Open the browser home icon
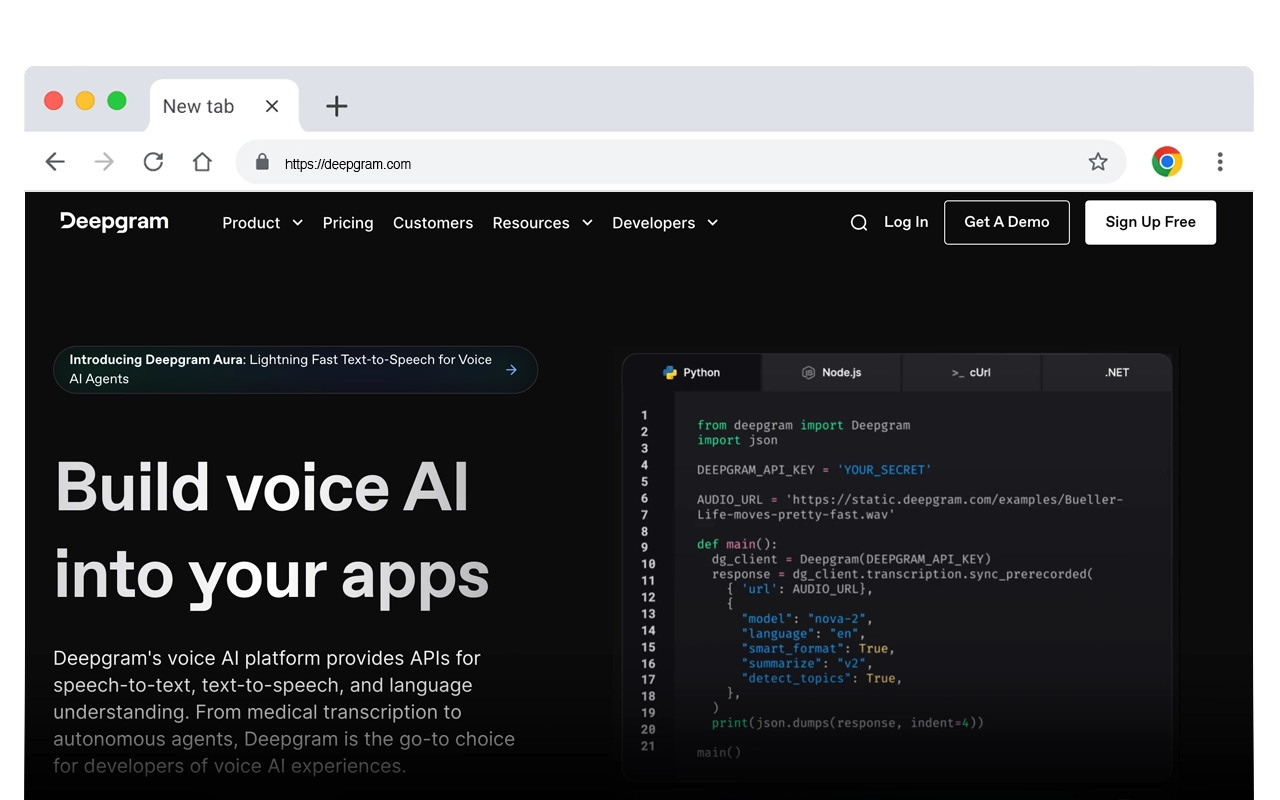1280x800 pixels. tap(202, 162)
